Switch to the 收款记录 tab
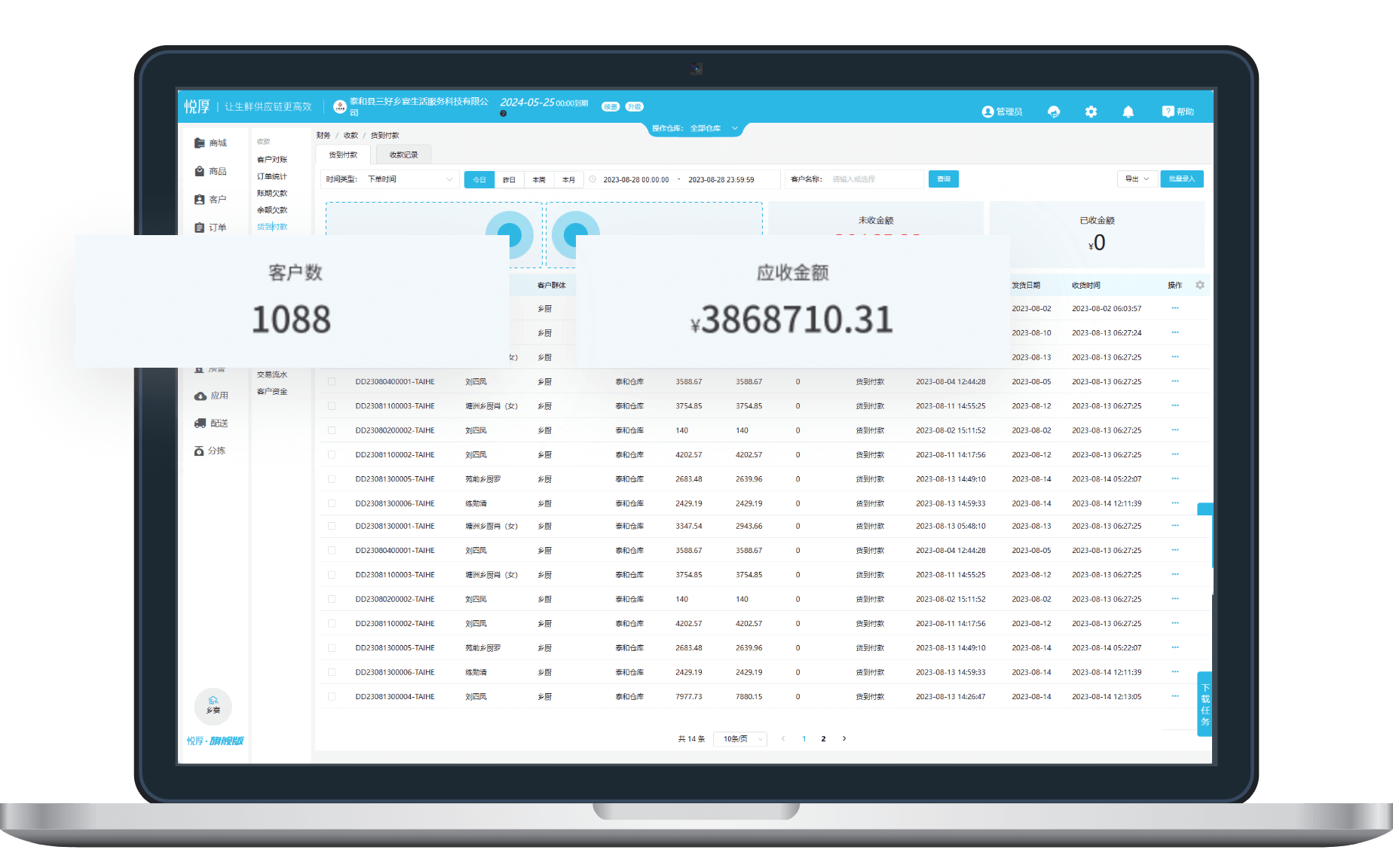 click(x=403, y=154)
